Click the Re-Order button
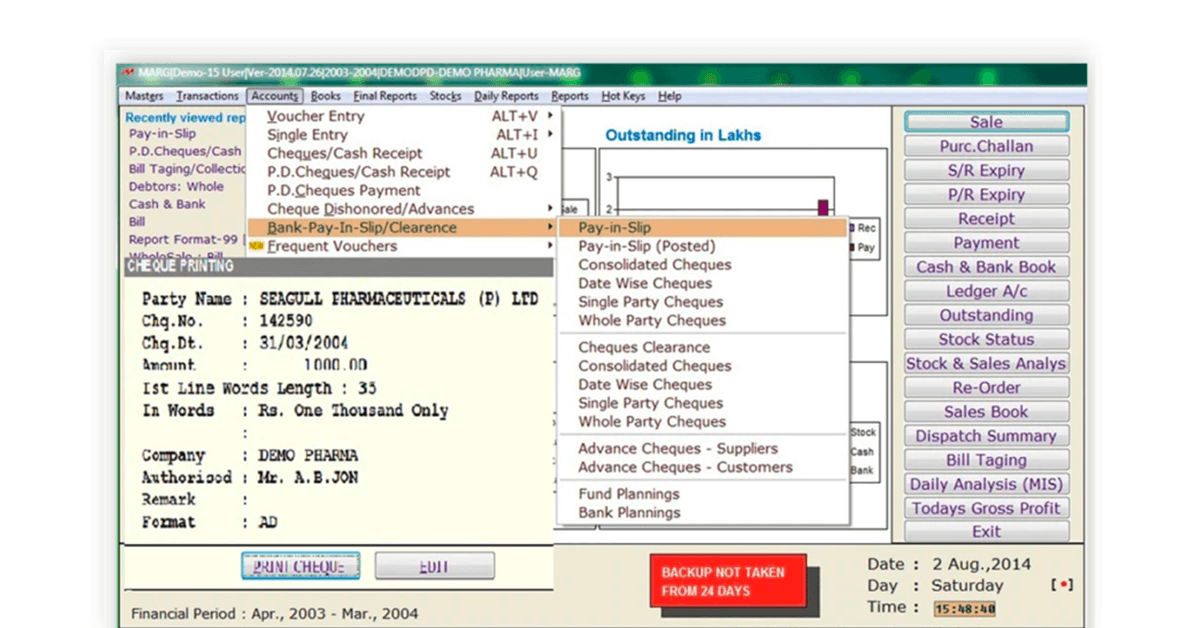 (x=986, y=388)
